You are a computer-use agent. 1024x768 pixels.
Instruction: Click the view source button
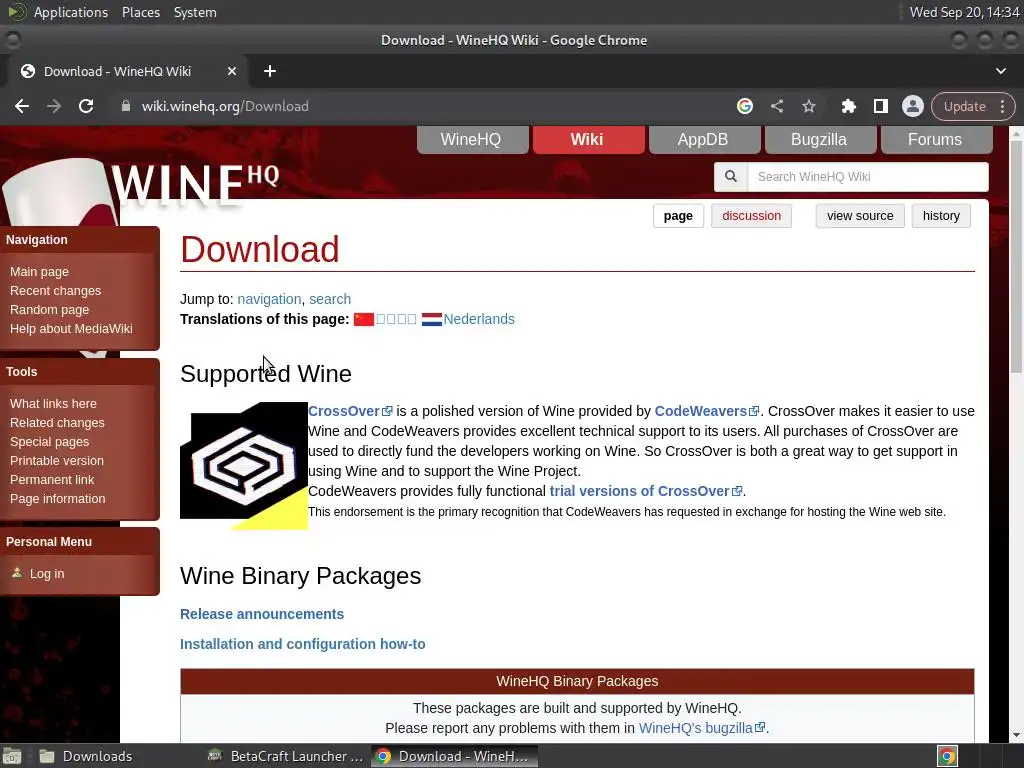859,216
